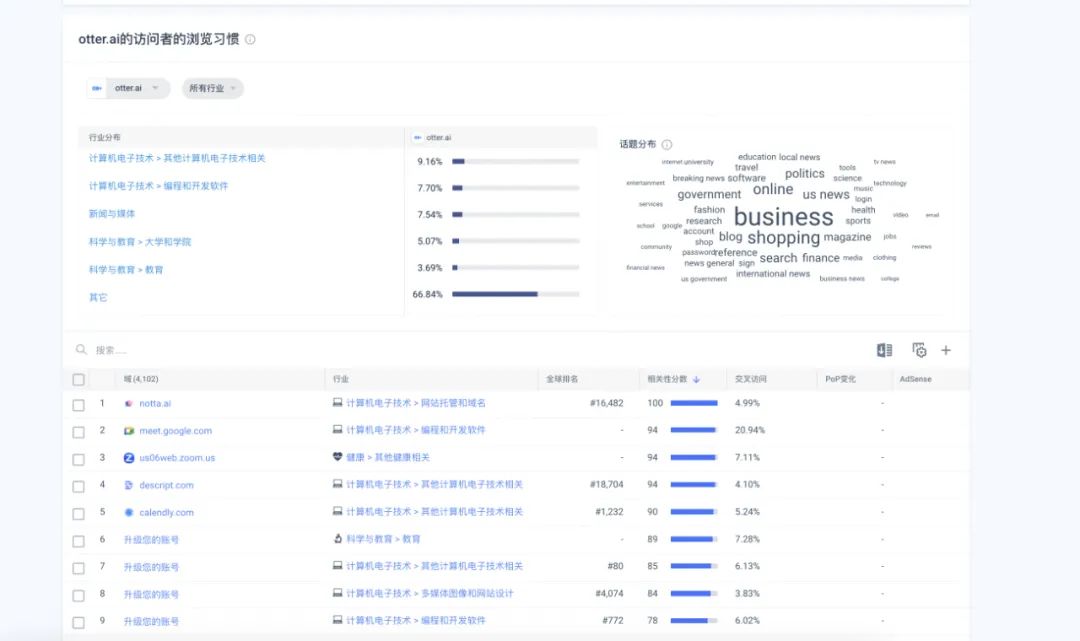The height and width of the screenshot is (641, 1080).
Task: Open the otter.ai site dropdown
Action: 128,88
